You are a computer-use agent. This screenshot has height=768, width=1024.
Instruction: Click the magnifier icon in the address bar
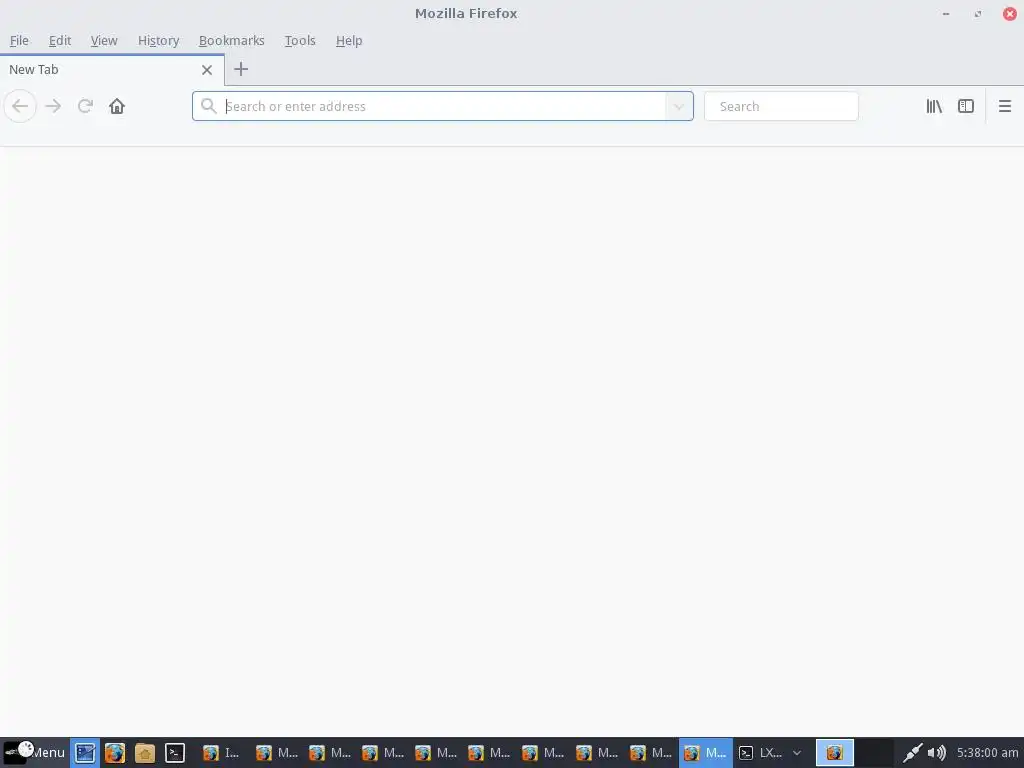[208, 106]
